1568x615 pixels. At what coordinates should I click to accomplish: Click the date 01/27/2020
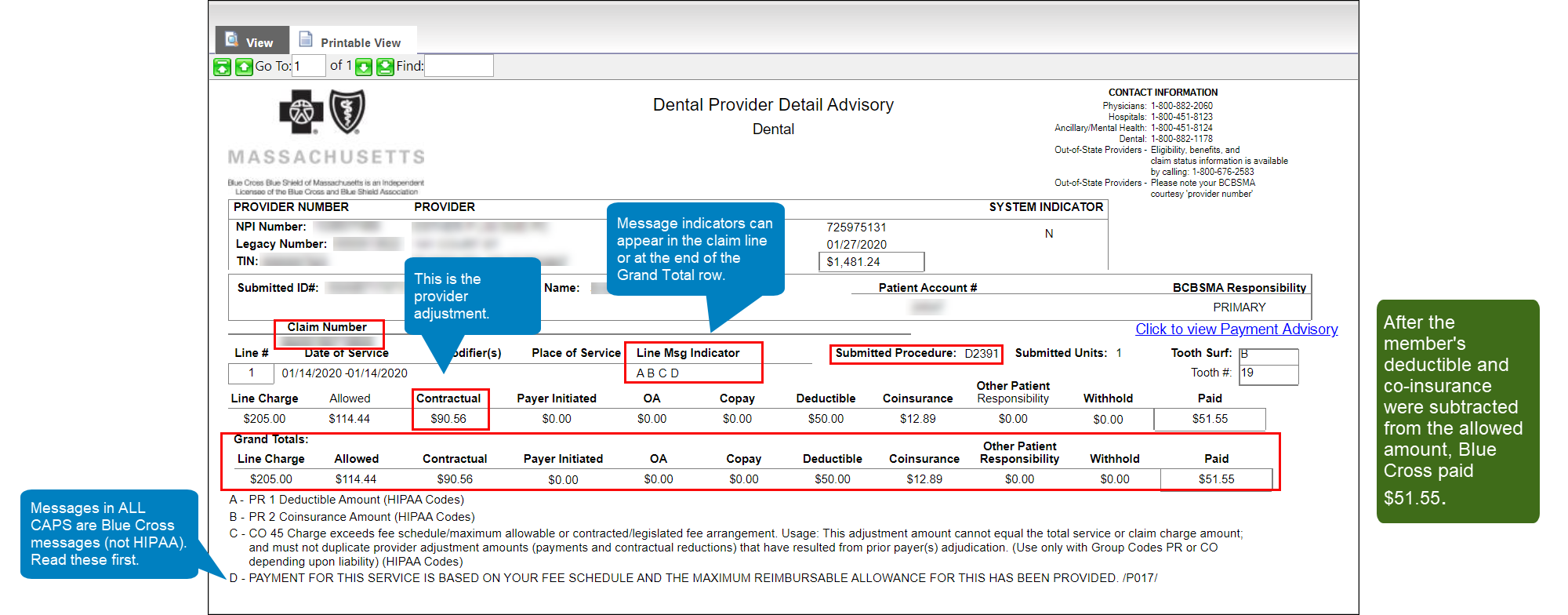point(856,245)
